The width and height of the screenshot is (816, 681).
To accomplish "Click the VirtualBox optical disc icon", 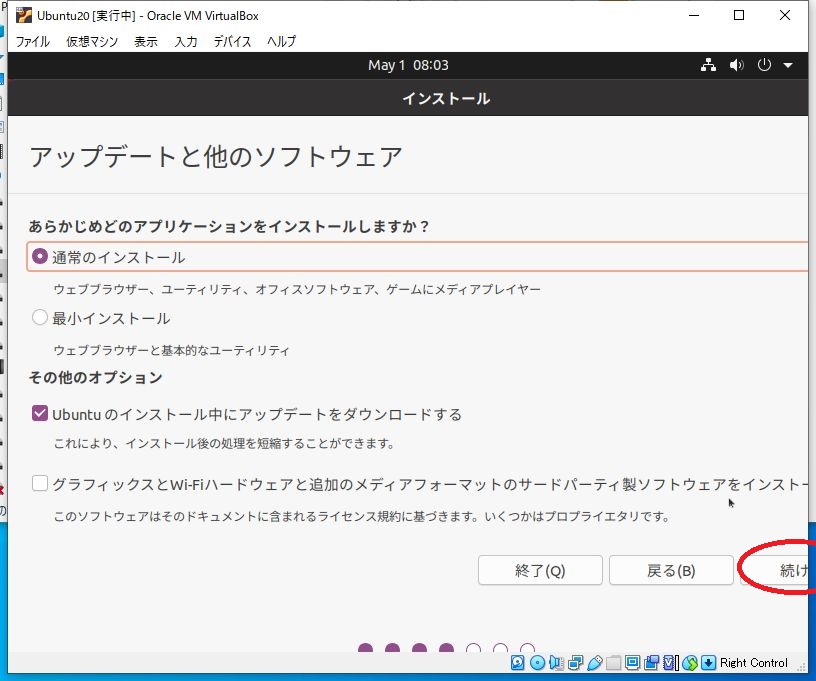I will point(538,663).
